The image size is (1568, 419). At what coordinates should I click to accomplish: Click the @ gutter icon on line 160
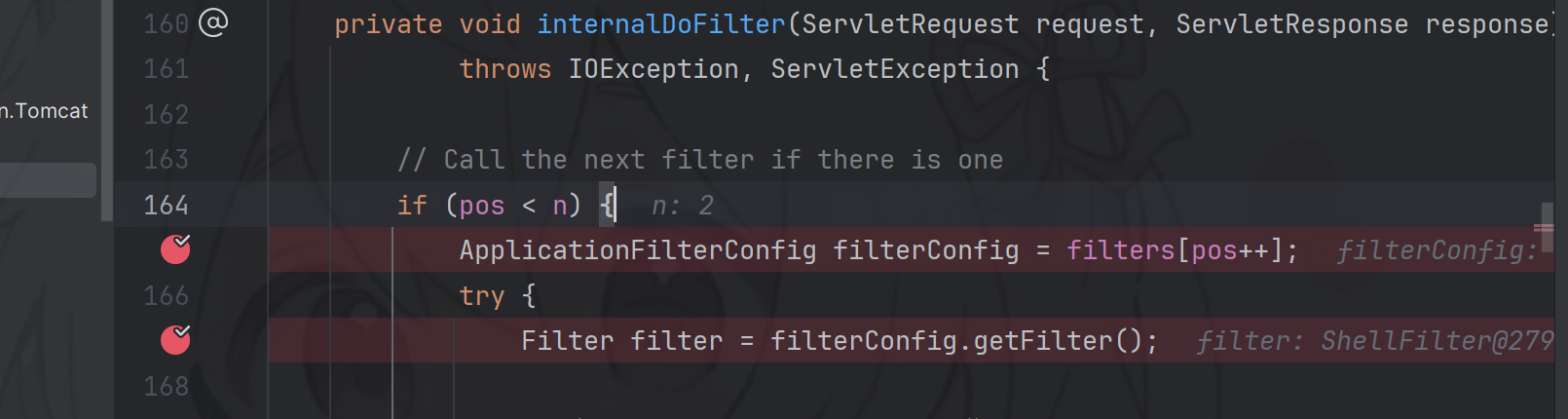coord(213,22)
